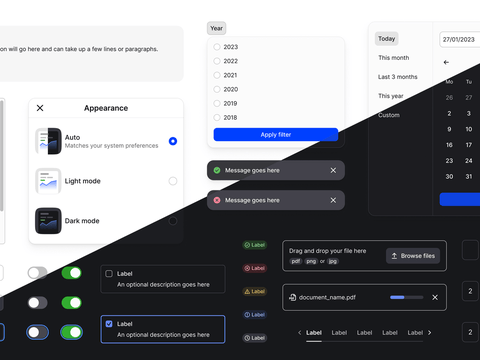Click the Apply filter button
Screen dimensions: 480x360
coord(276,135)
